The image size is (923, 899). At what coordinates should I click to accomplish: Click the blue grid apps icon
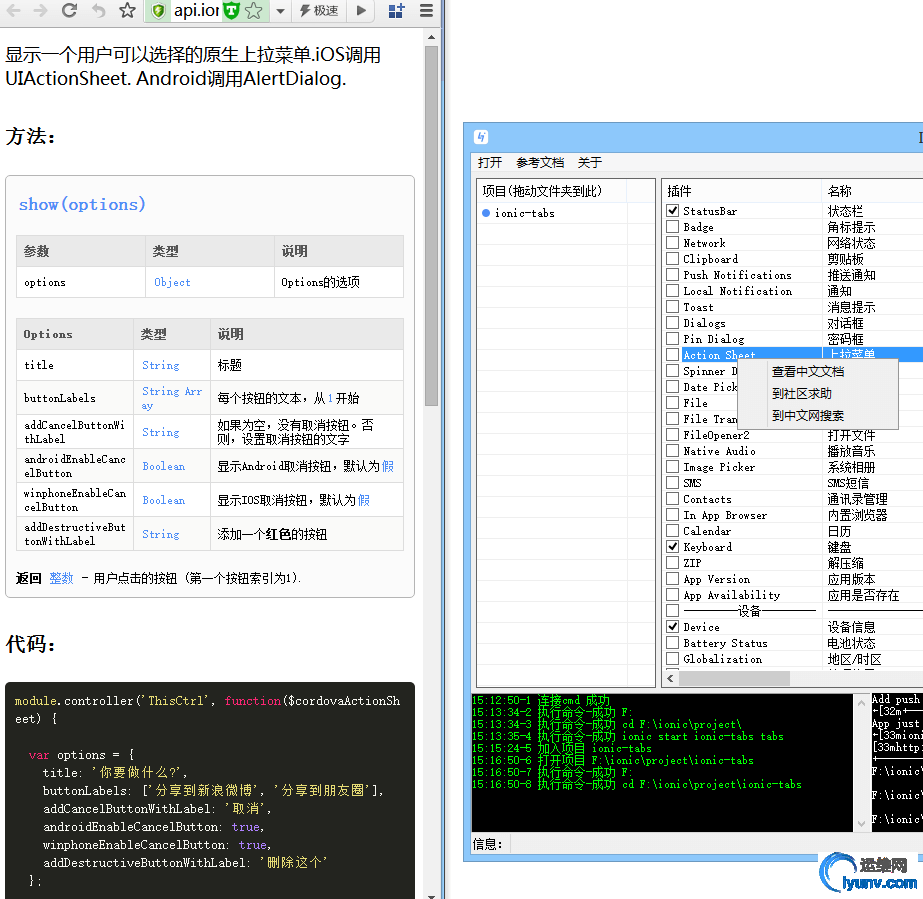coord(395,11)
